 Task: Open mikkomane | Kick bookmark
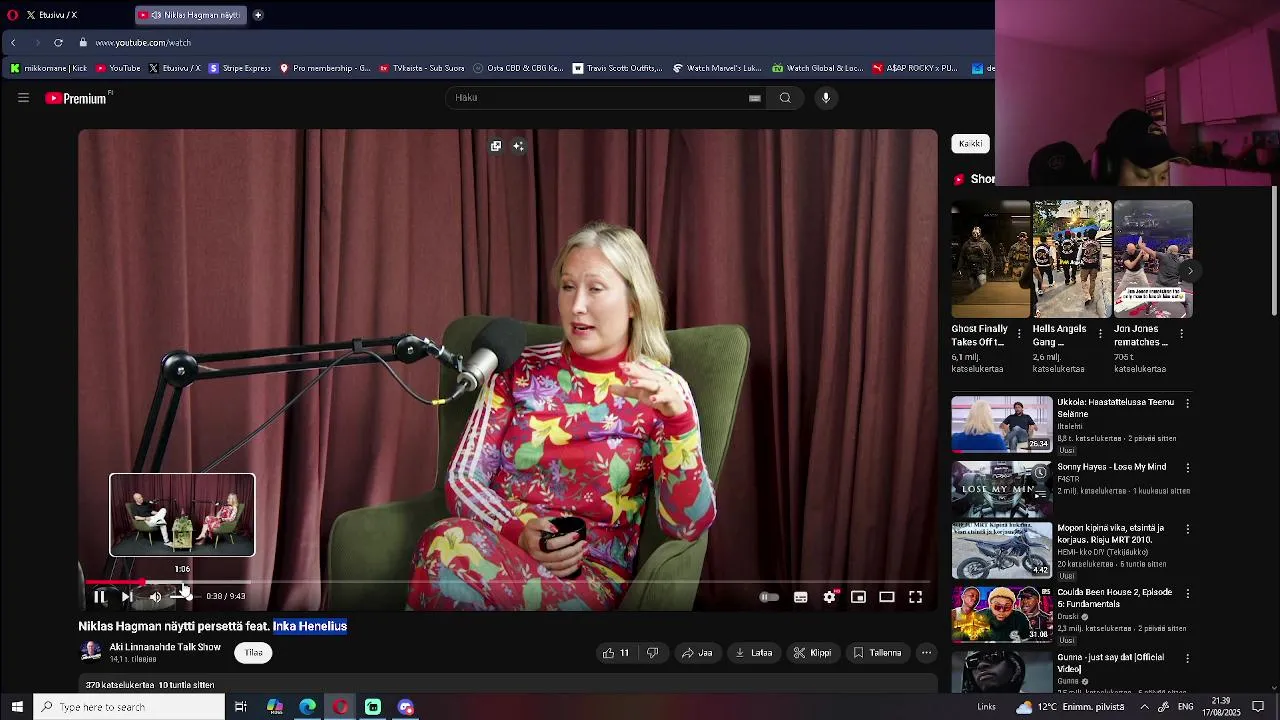tap(48, 68)
